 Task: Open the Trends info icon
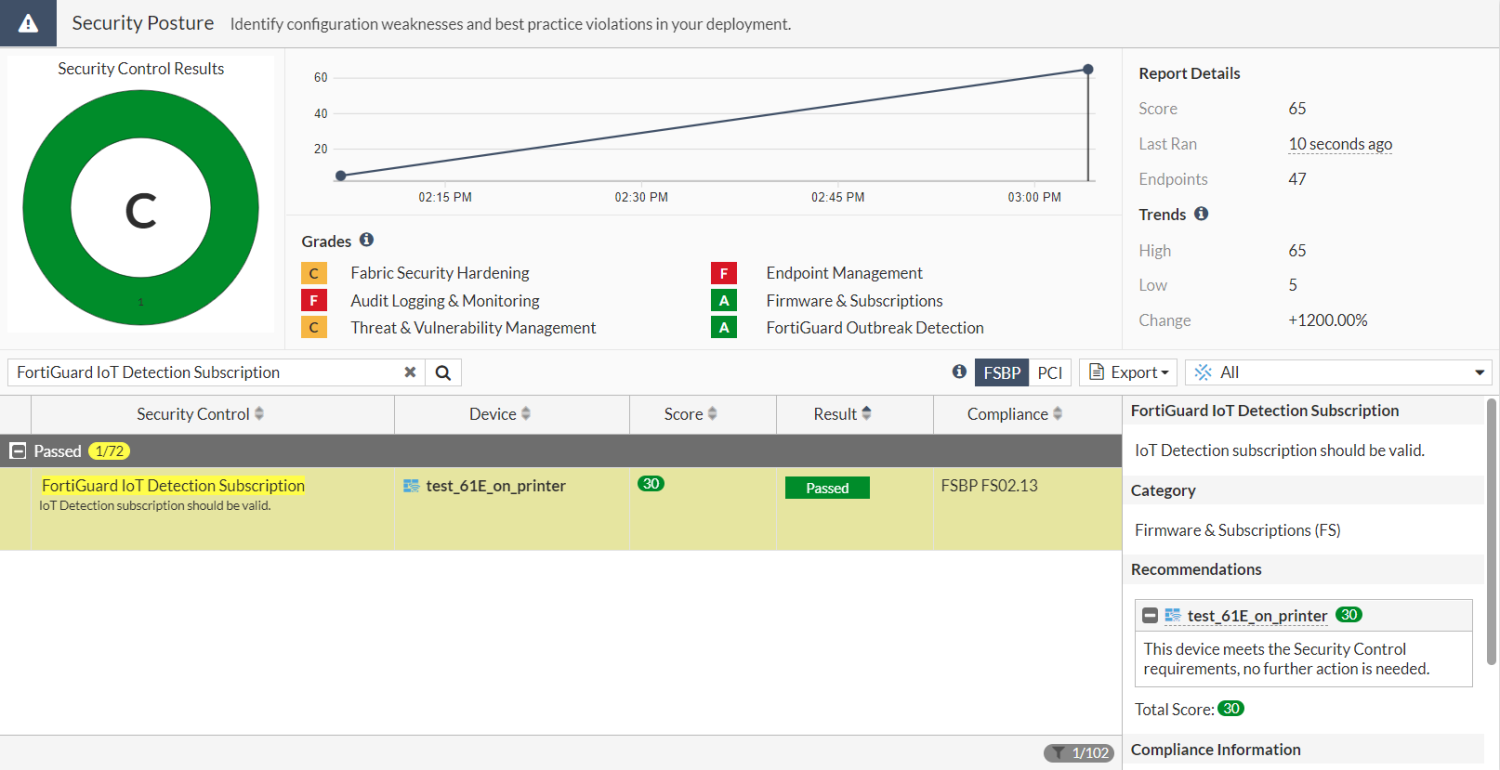[1201, 214]
